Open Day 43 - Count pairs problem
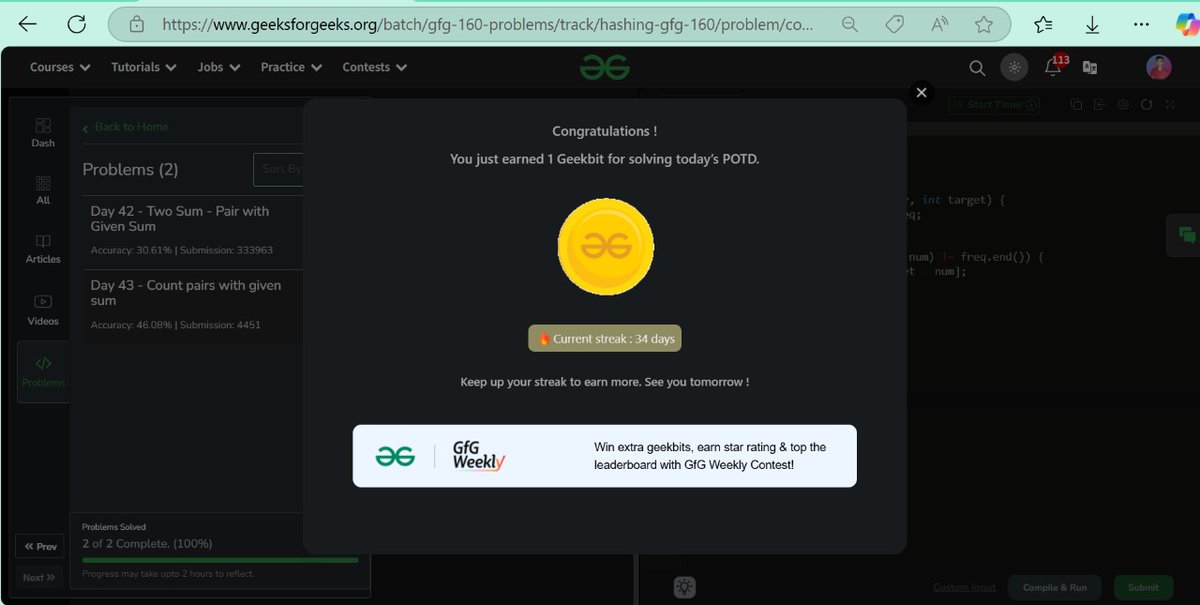This screenshot has height=605, width=1200. click(192, 307)
